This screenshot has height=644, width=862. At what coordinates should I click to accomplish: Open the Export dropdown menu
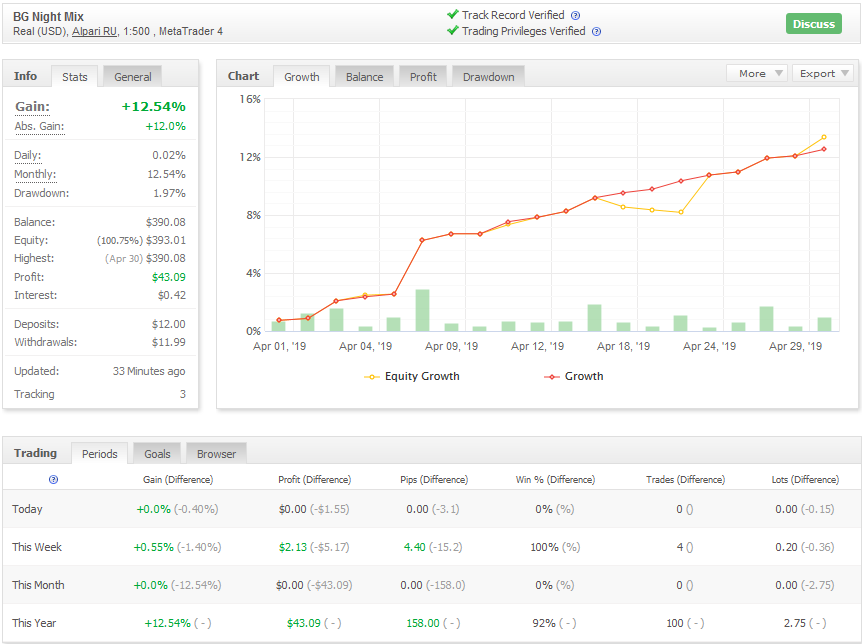(x=823, y=73)
